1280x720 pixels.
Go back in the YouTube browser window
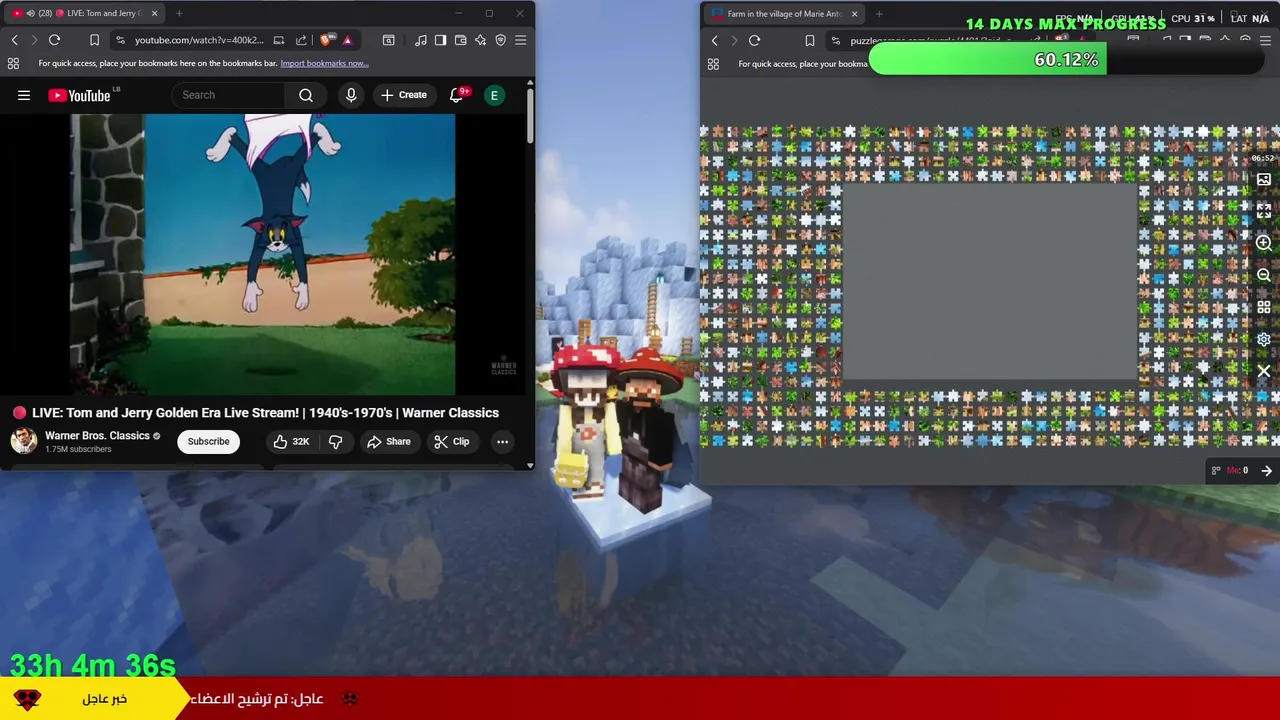pos(14,40)
